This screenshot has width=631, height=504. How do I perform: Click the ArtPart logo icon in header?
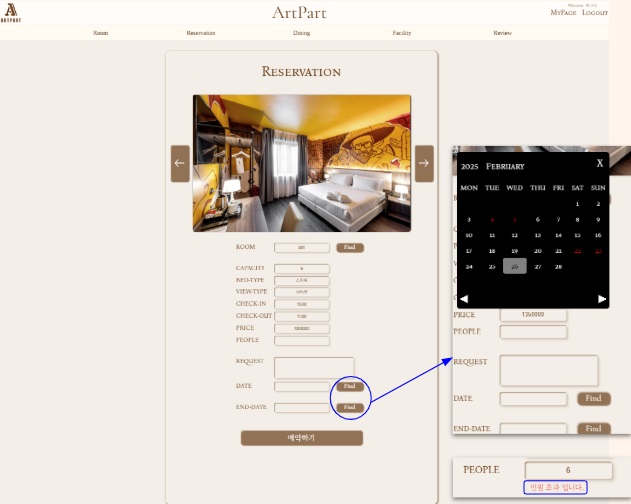[10, 12]
